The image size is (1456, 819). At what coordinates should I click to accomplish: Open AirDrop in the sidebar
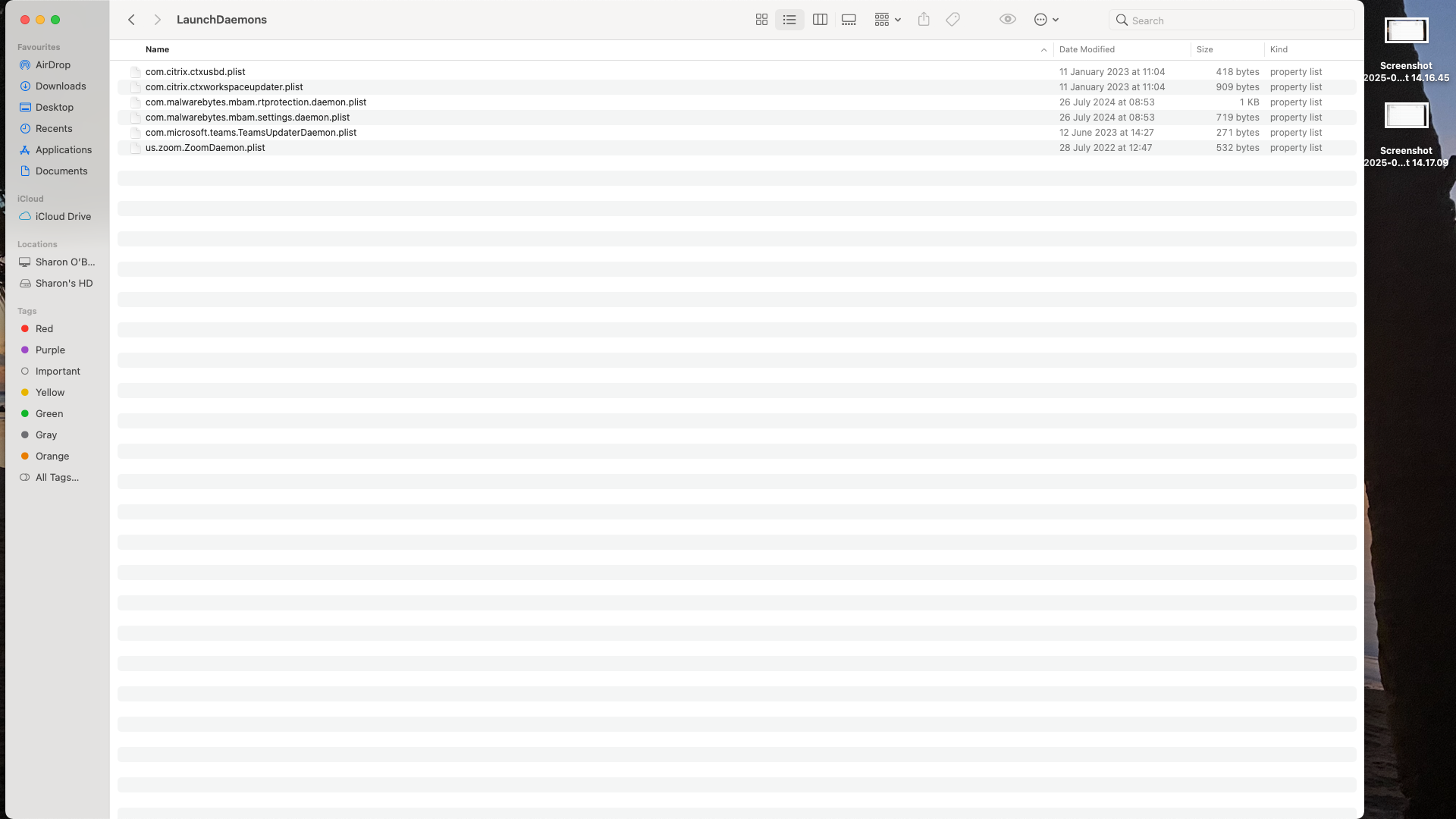click(52, 65)
